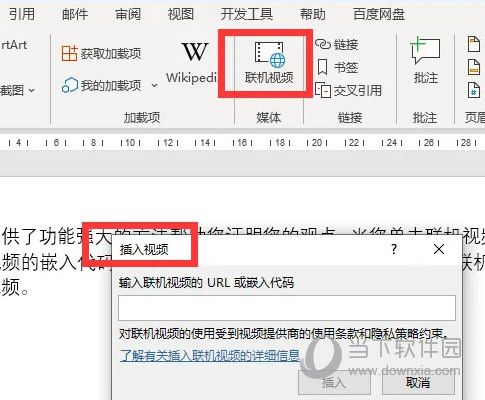Click the 取消 cancel button
Viewport: 485px width, 400px height.
[x=418, y=382]
